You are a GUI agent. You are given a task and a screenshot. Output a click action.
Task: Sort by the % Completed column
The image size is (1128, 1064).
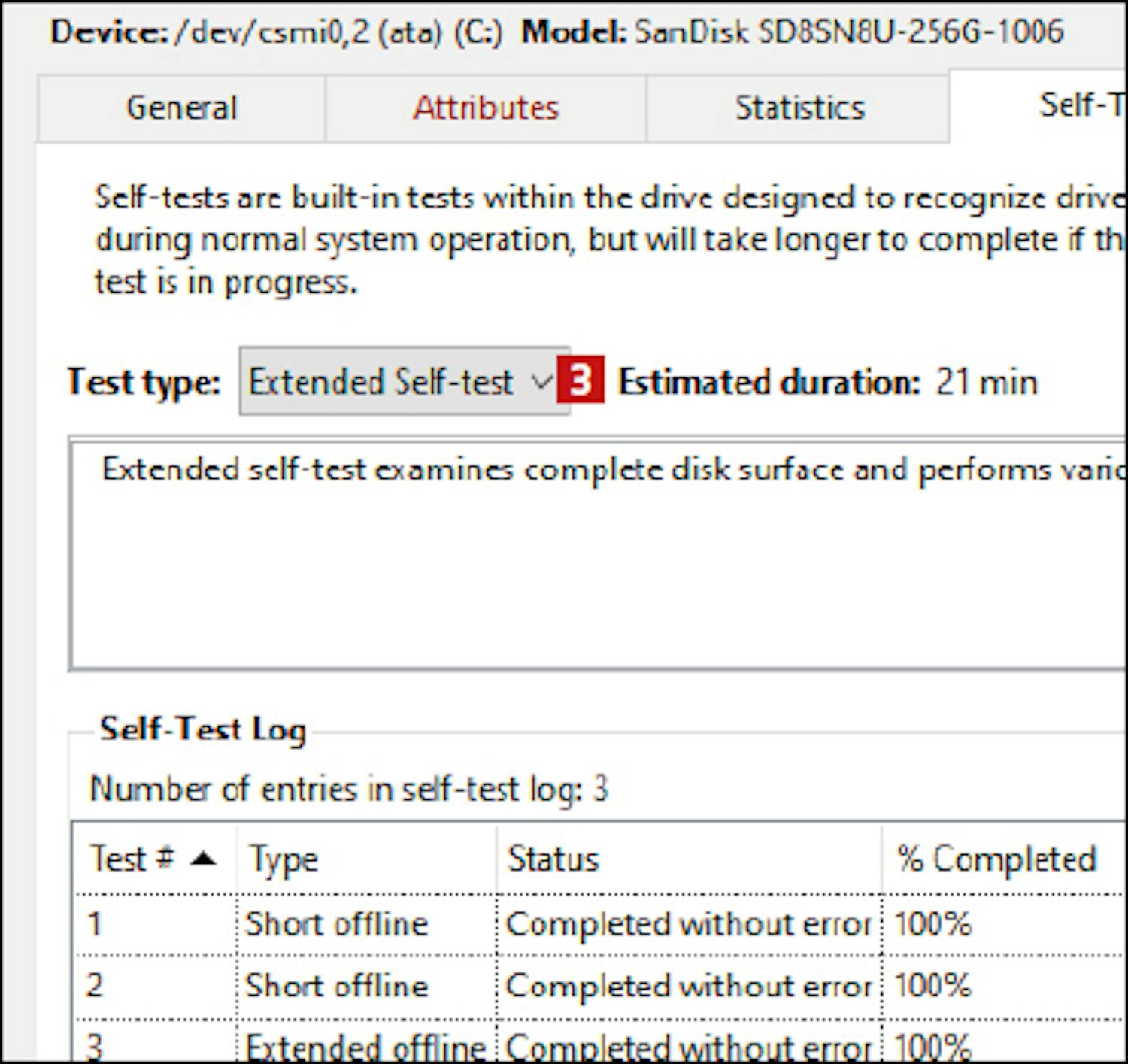tap(996, 859)
